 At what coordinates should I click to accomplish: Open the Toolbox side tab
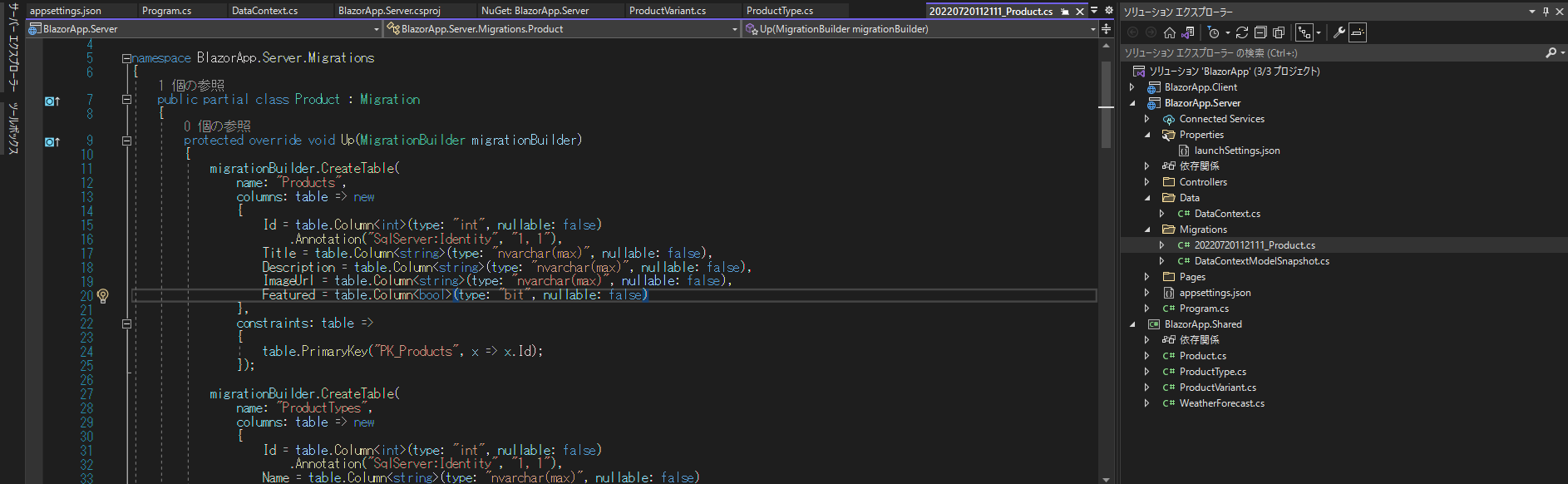click(12, 128)
